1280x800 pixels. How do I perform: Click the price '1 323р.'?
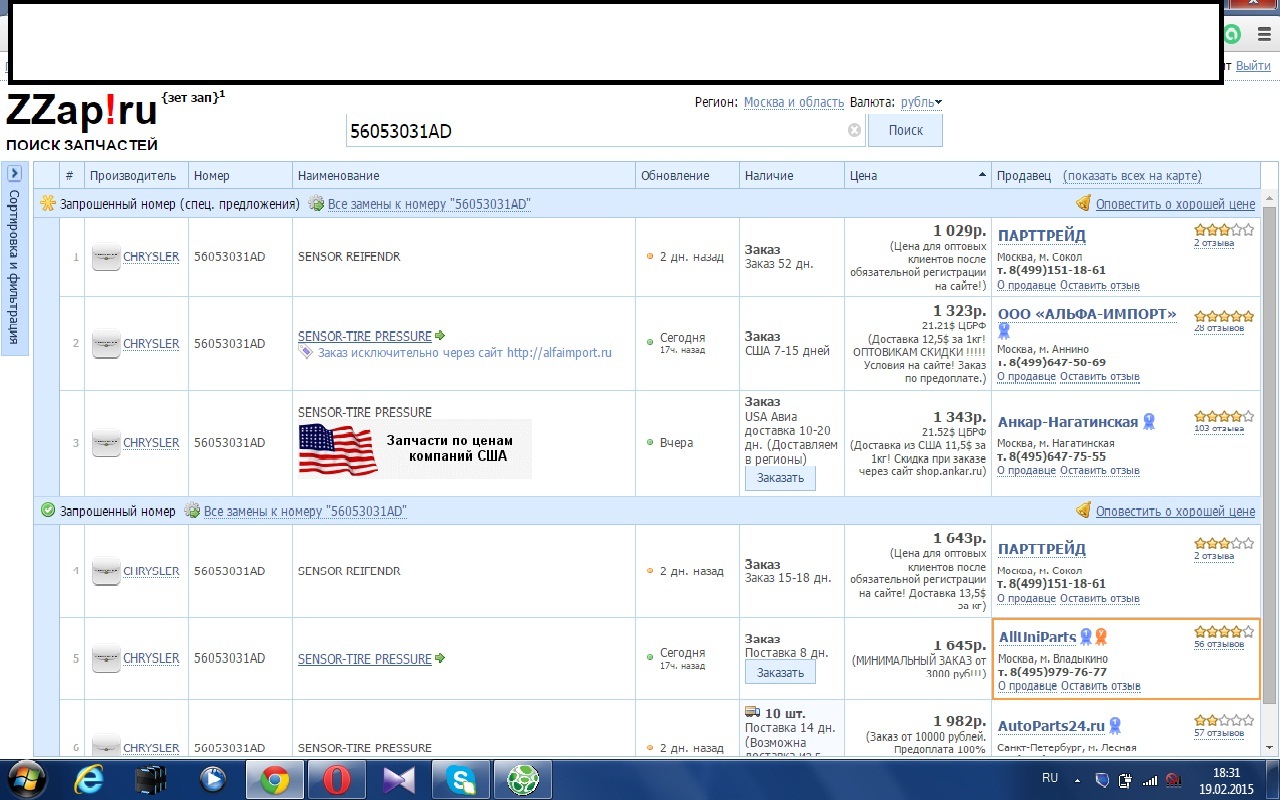tap(959, 311)
